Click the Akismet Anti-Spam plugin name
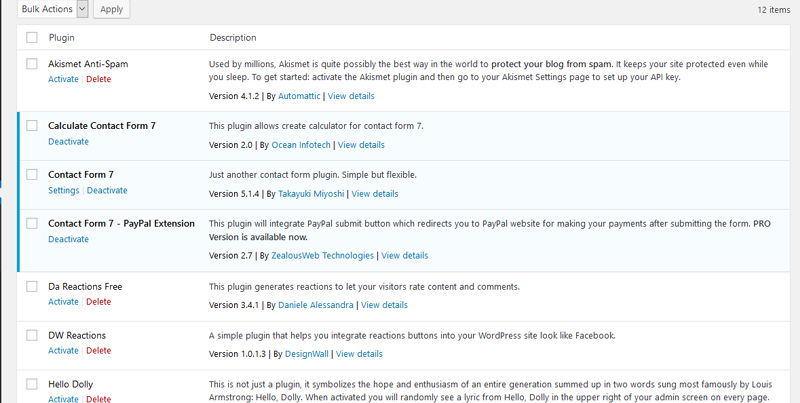Image resolution: width=800 pixels, height=403 pixels. [88, 64]
